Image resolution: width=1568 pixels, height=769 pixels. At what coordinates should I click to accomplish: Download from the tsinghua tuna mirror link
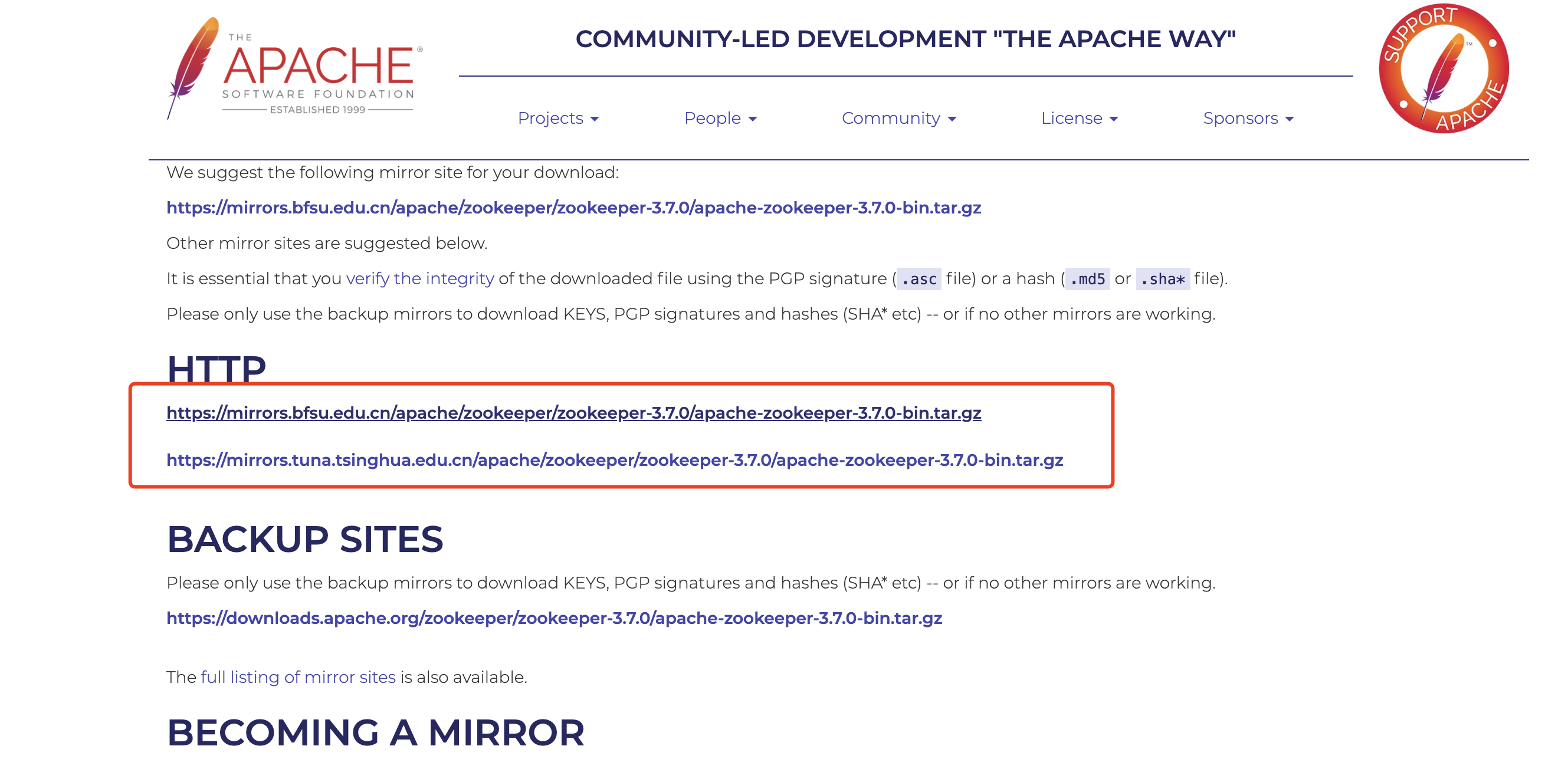615,460
